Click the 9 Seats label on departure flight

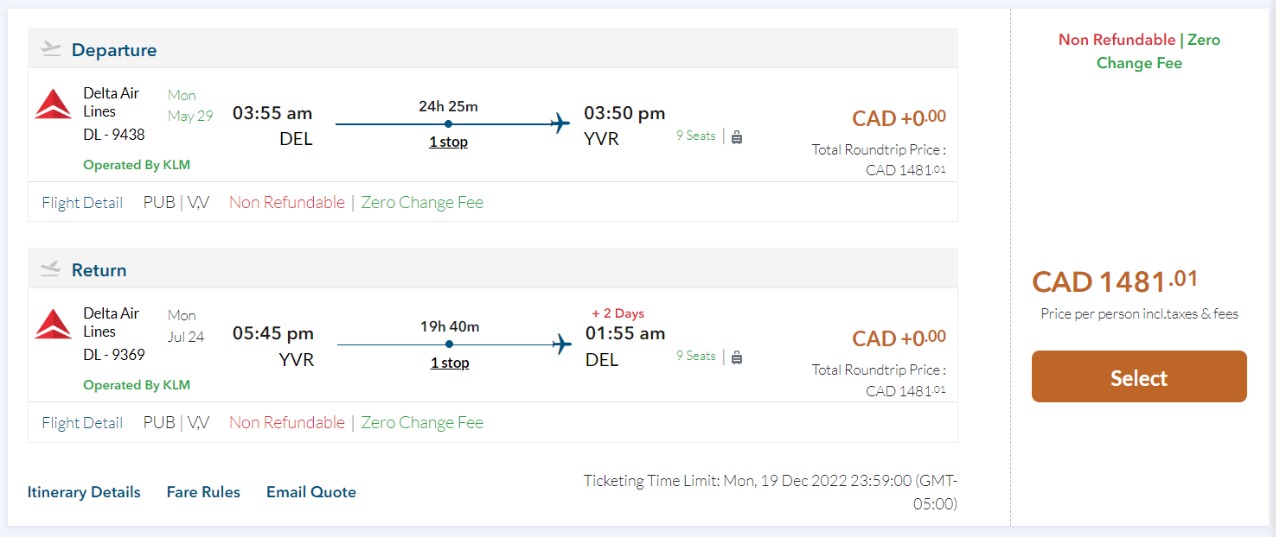pos(695,136)
